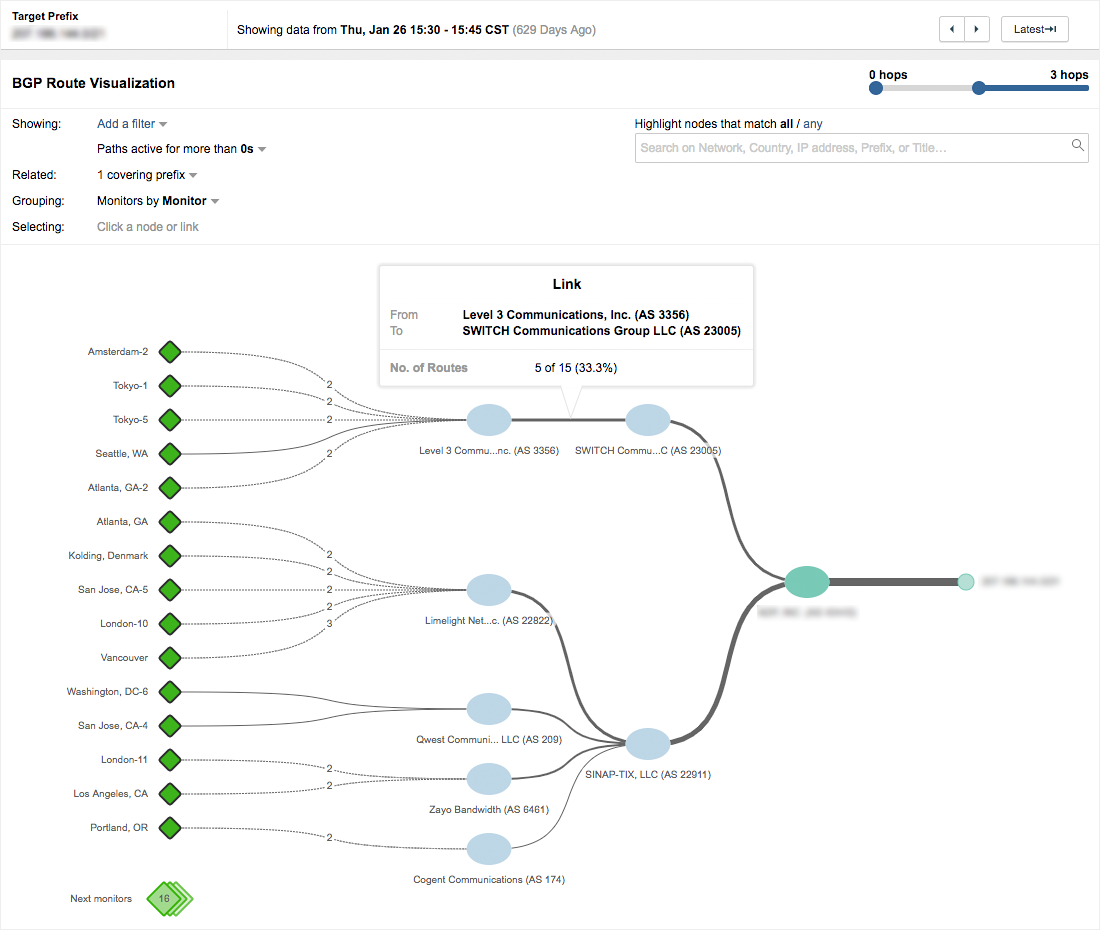
Task: Go to next time interval arrow
Action: tap(977, 29)
